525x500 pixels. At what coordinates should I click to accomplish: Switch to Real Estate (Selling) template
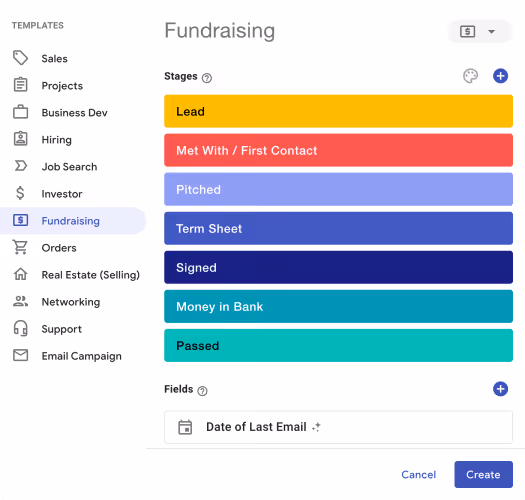click(x=73, y=275)
